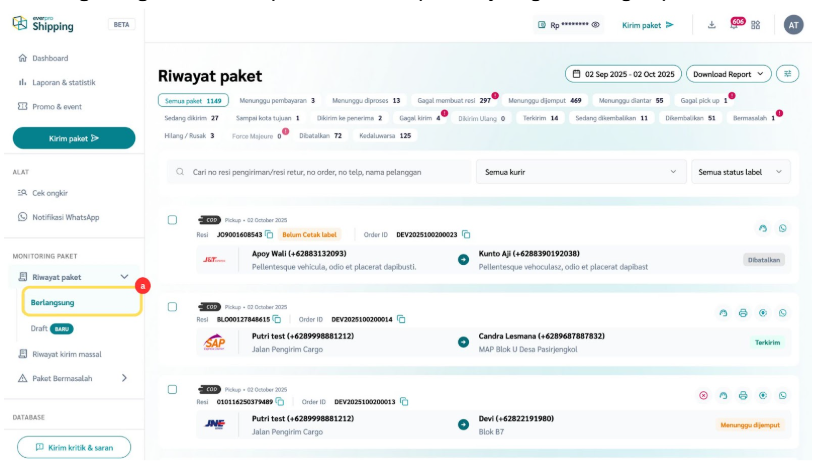Click the download icon in top header
This screenshot has height=464, width=820.
click(712, 25)
